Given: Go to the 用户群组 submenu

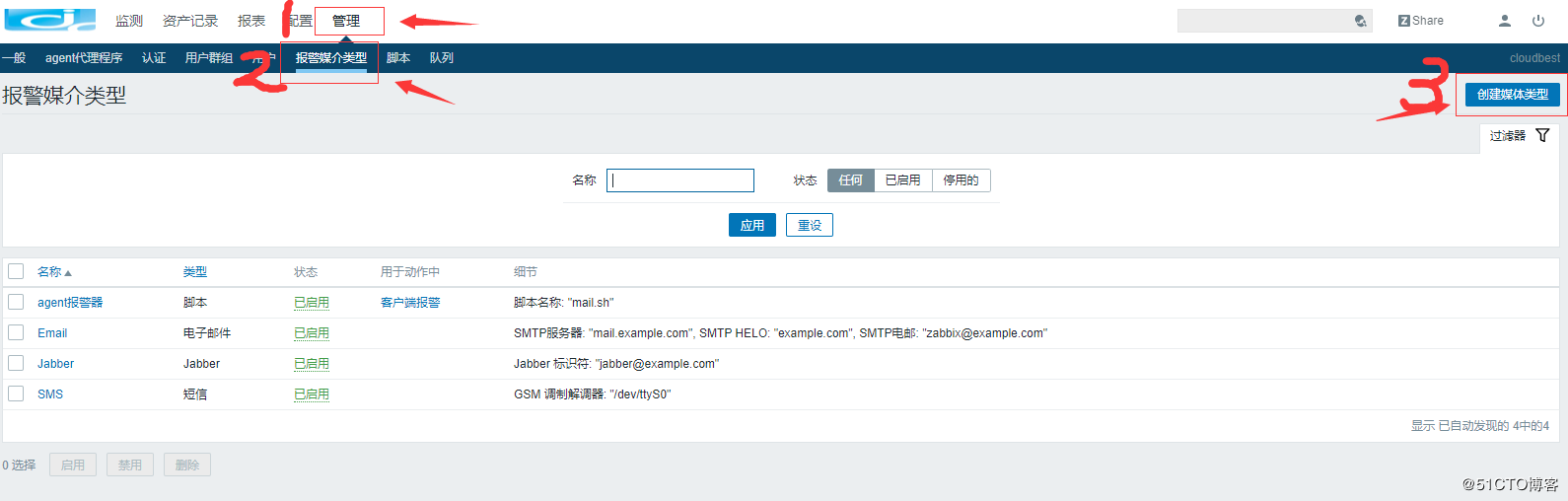Looking at the screenshot, I should click(209, 58).
